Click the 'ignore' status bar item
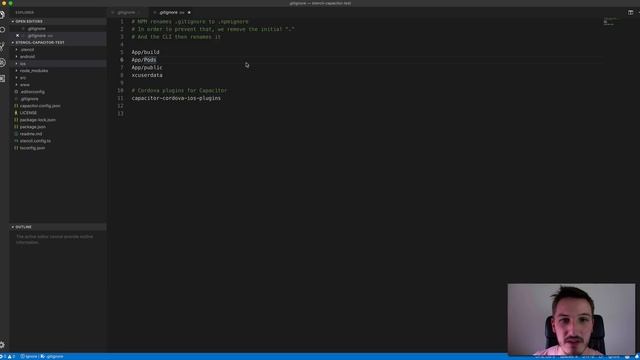640x360 pixels. click(x=29, y=357)
